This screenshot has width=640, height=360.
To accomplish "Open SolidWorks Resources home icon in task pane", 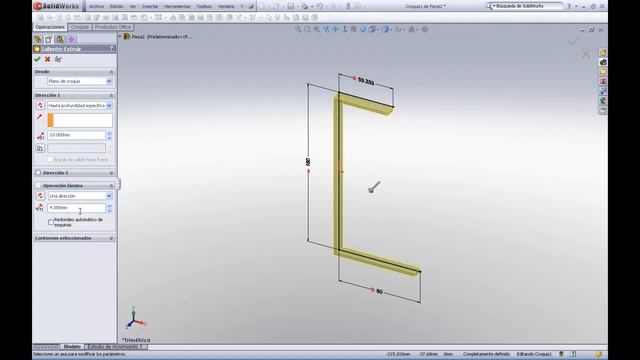I will tap(603, 53).
